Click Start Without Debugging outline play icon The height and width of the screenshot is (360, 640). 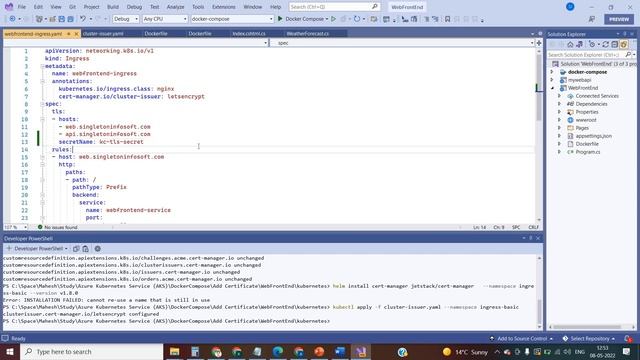click(333, 19)
